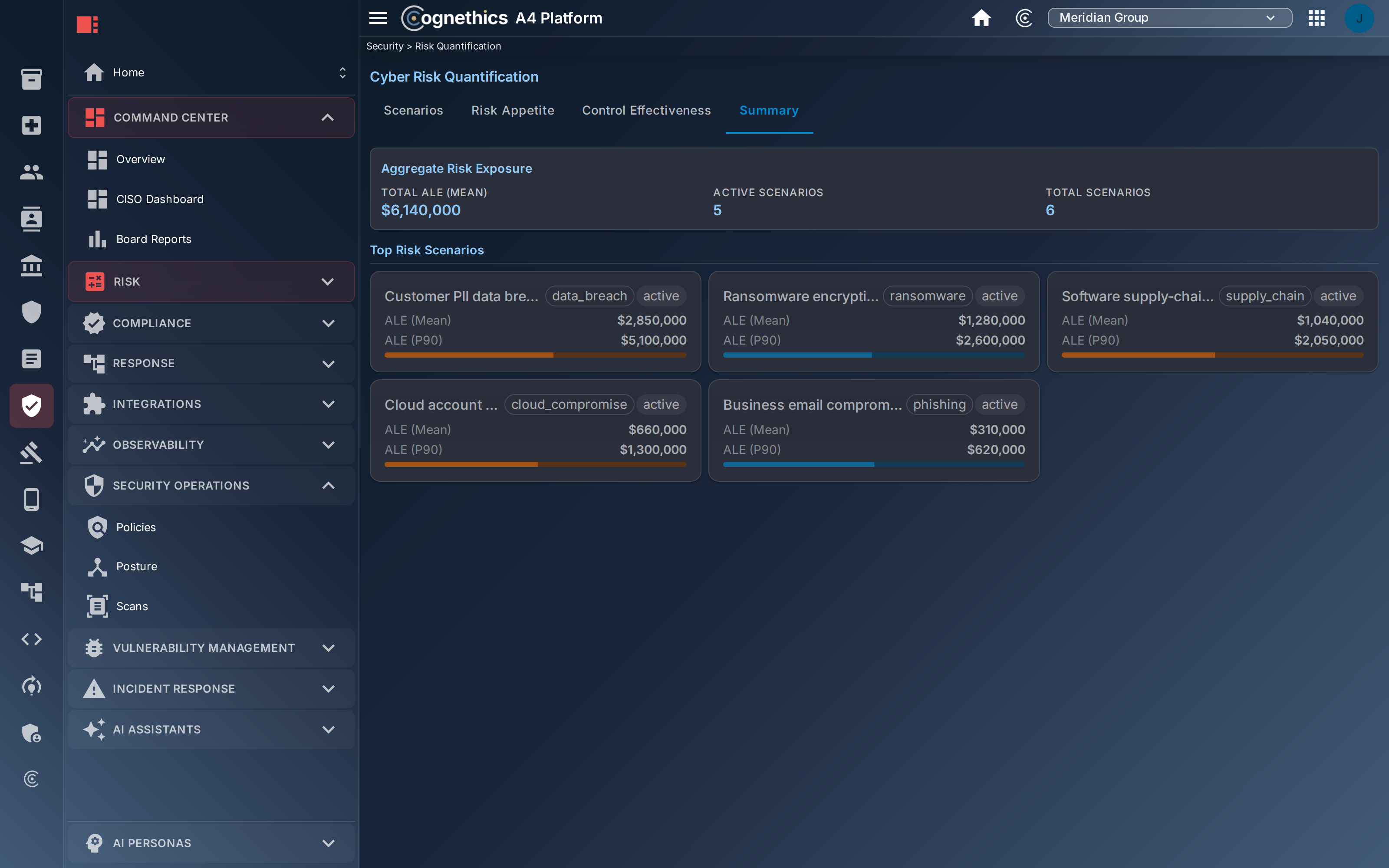The height and width of the screenshot is (868, 1389).
Task: Open the circular arrows icon in left rail
Action: pos(32,686)
